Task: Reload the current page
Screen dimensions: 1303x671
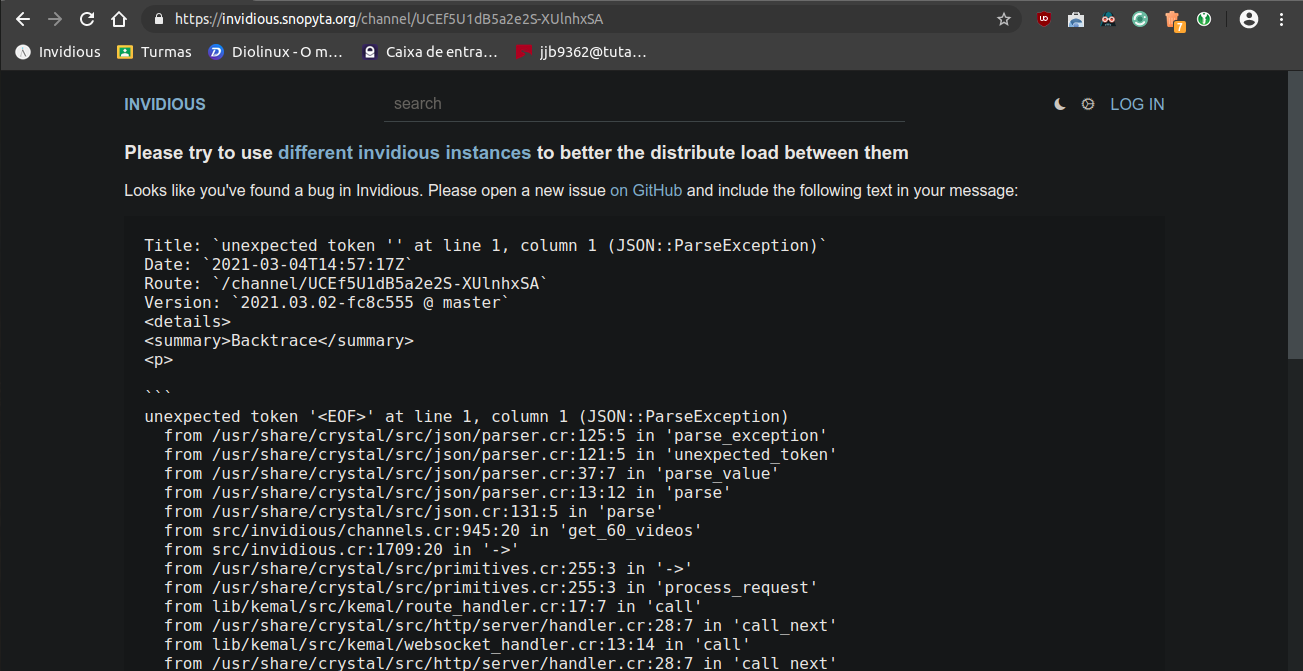Action: [87, 19]
